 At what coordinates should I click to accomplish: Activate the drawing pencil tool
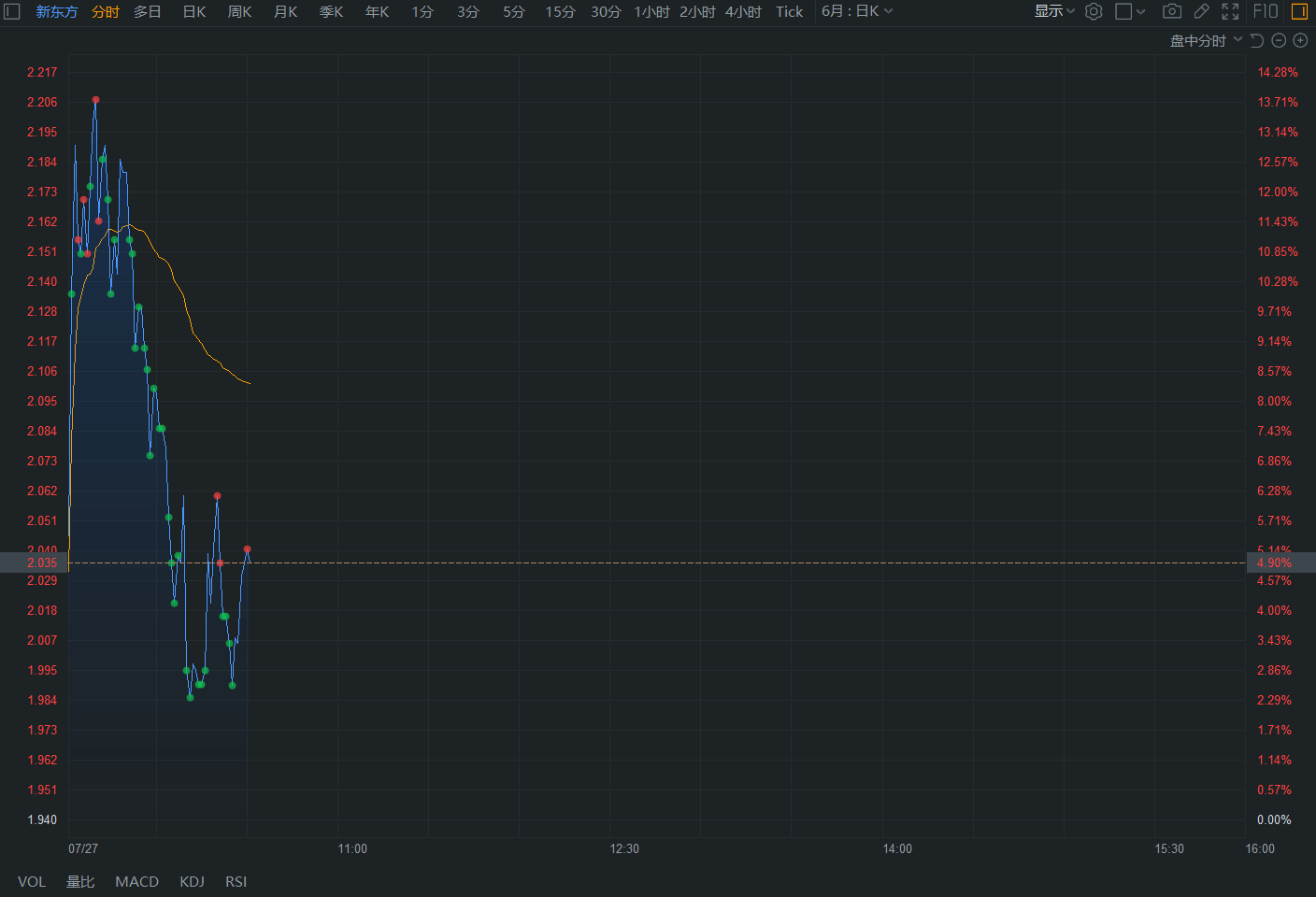[1202, 11]
